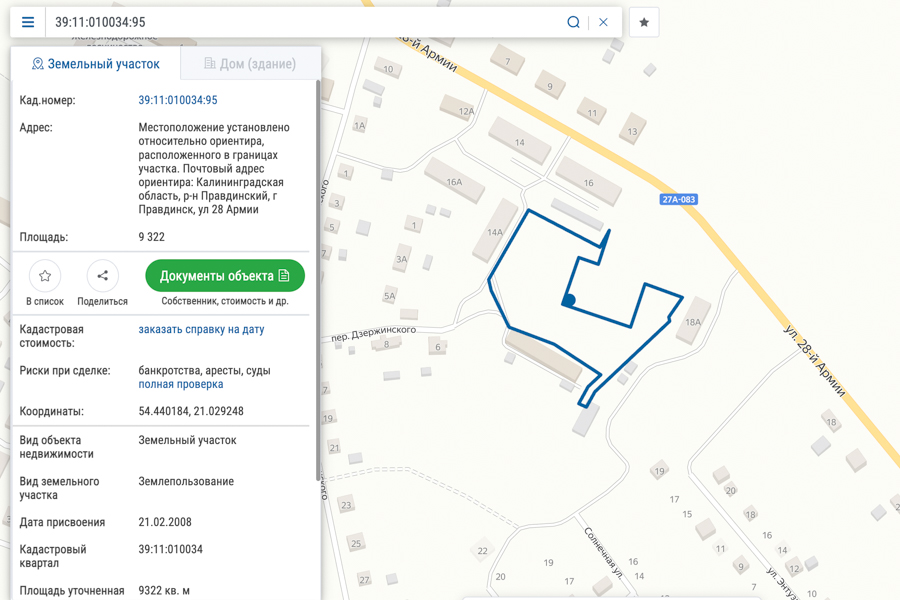This screenshot has width=900, height=600.
Task: Click the Собственник, стоимость и др. caption
Action: (225, 301)
